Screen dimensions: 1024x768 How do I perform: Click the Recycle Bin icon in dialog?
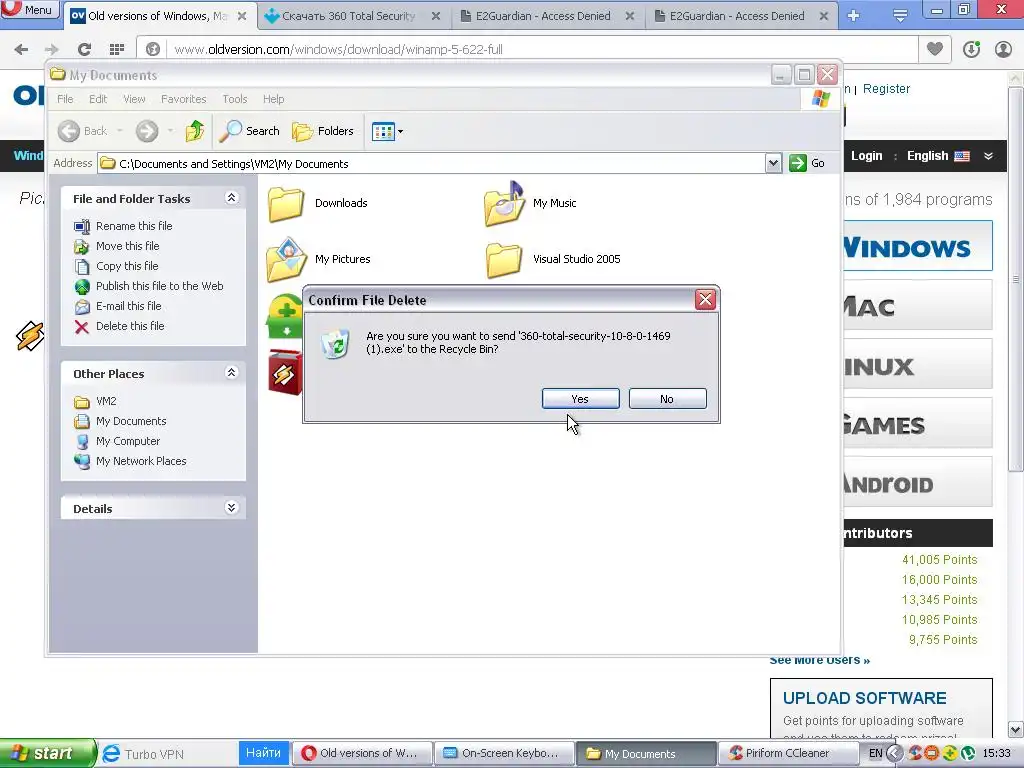336,344
